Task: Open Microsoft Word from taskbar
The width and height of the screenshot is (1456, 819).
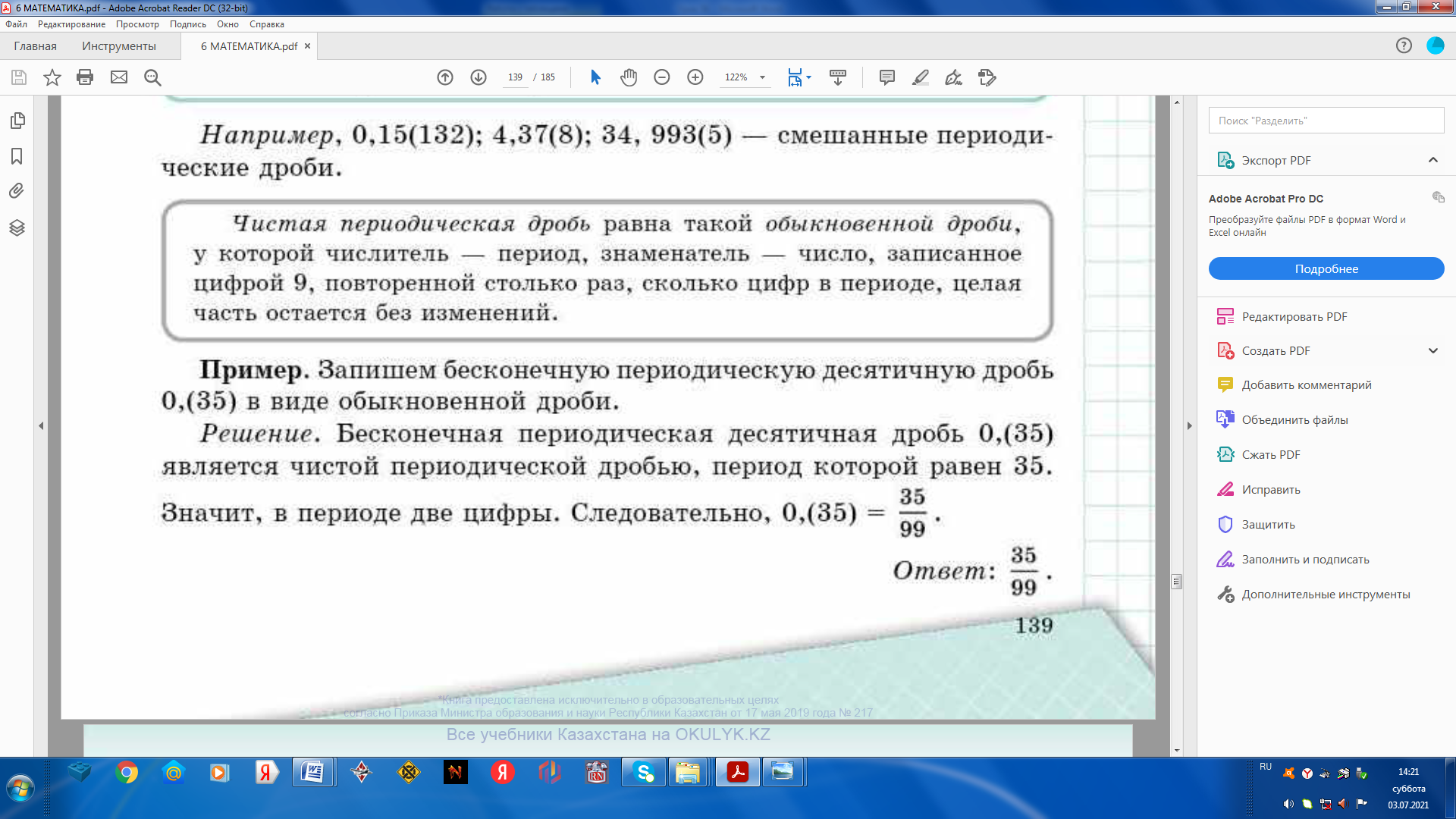Action: (312, 773)
